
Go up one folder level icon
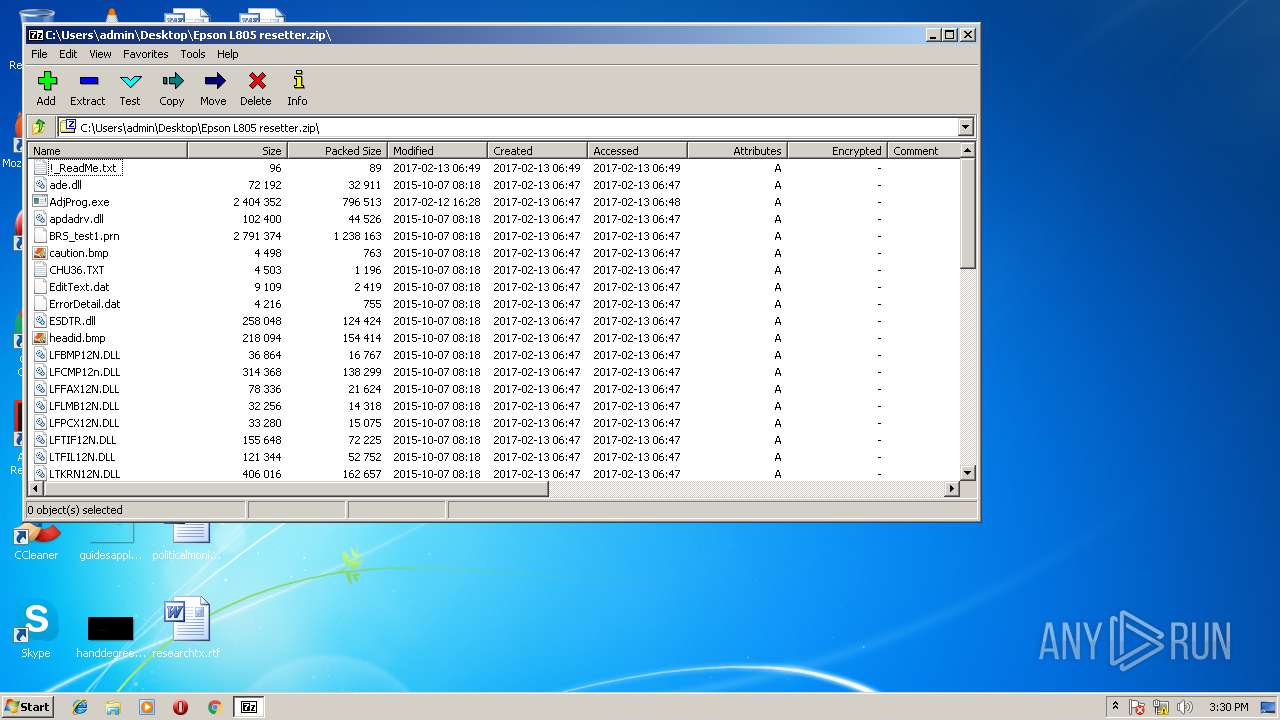[39, 127]
